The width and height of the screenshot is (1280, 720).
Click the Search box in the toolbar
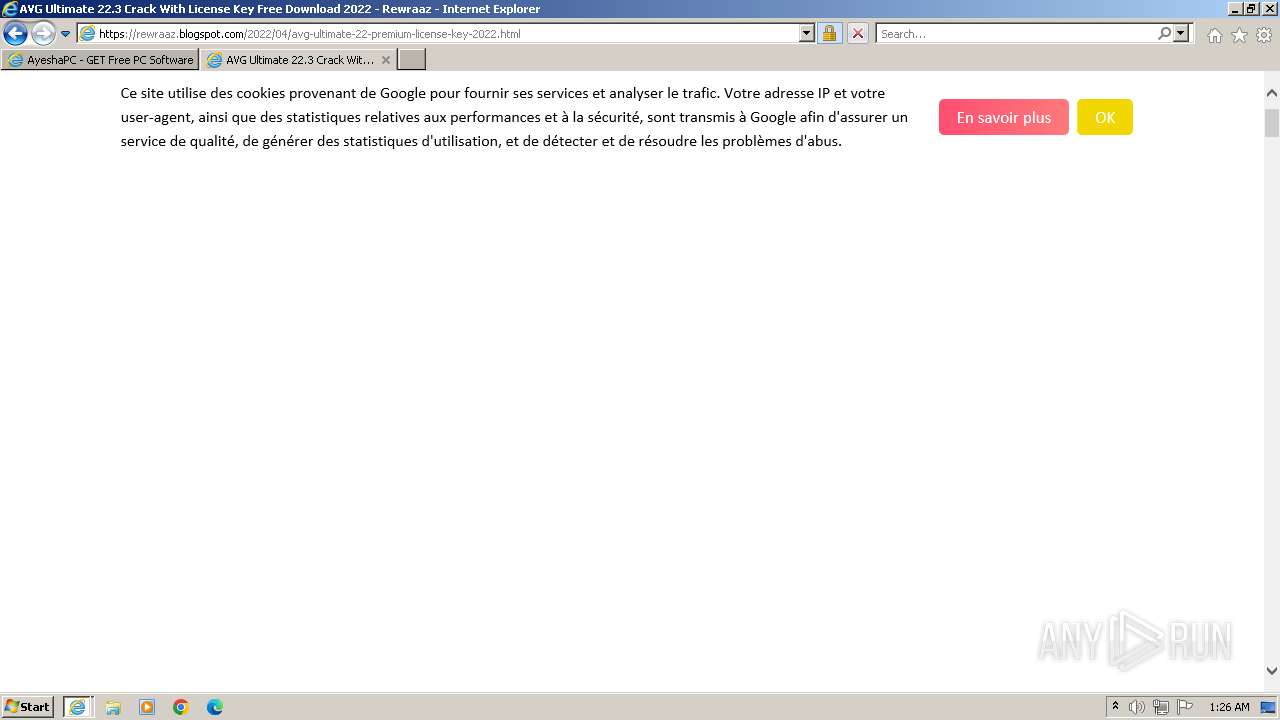1016,33
